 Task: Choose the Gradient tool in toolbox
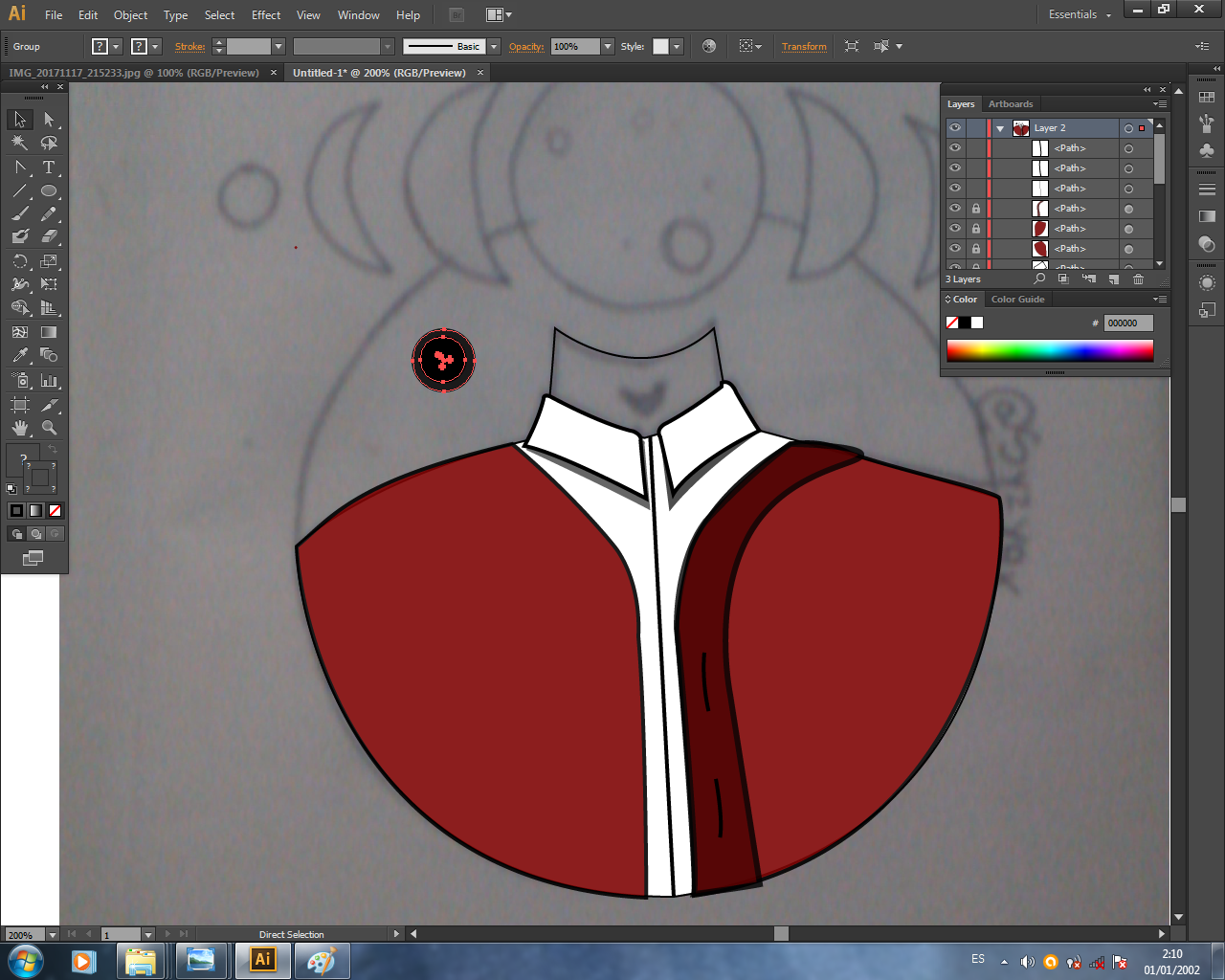49,332
